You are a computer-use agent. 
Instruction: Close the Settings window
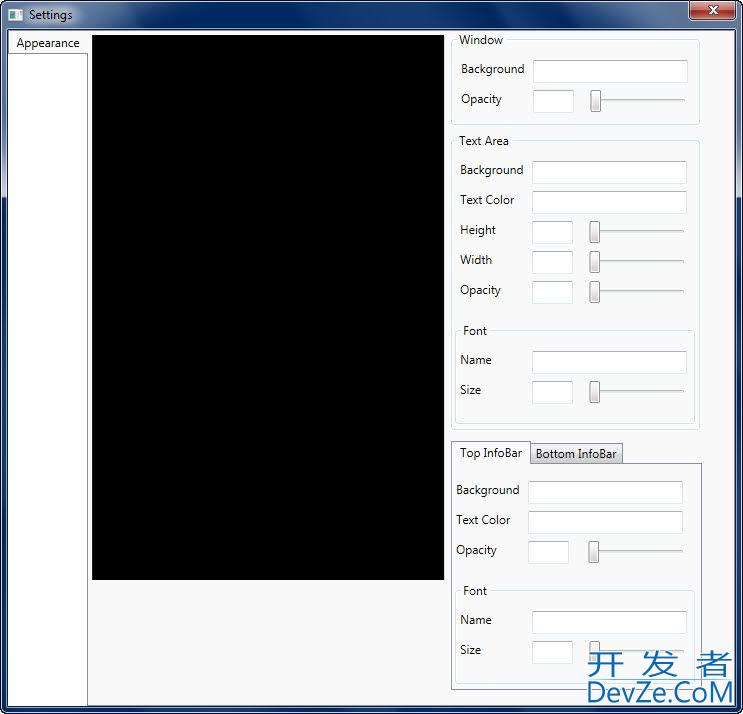click(712, 10)
